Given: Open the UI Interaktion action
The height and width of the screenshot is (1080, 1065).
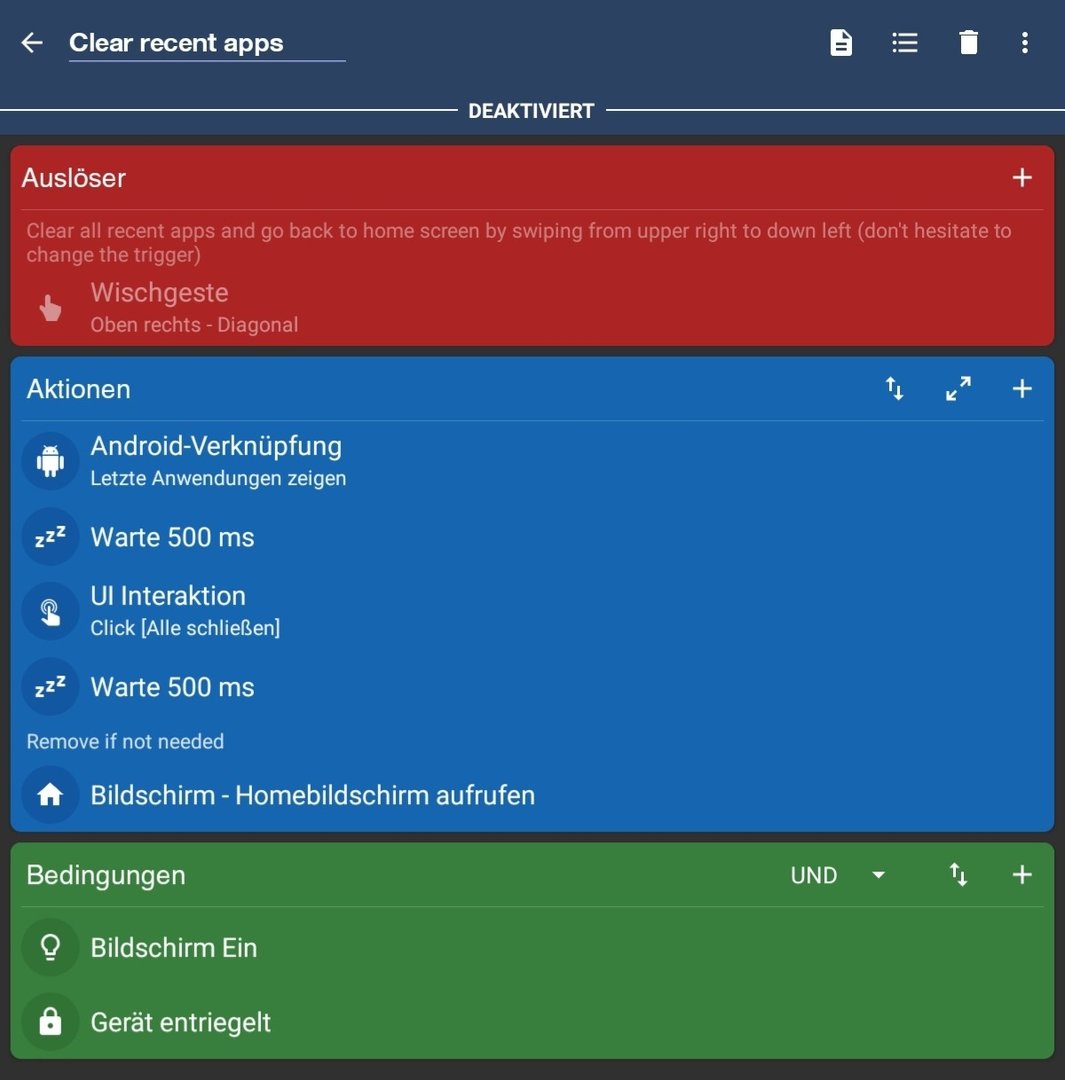Looking at the screenshot, I should point(532,611).
